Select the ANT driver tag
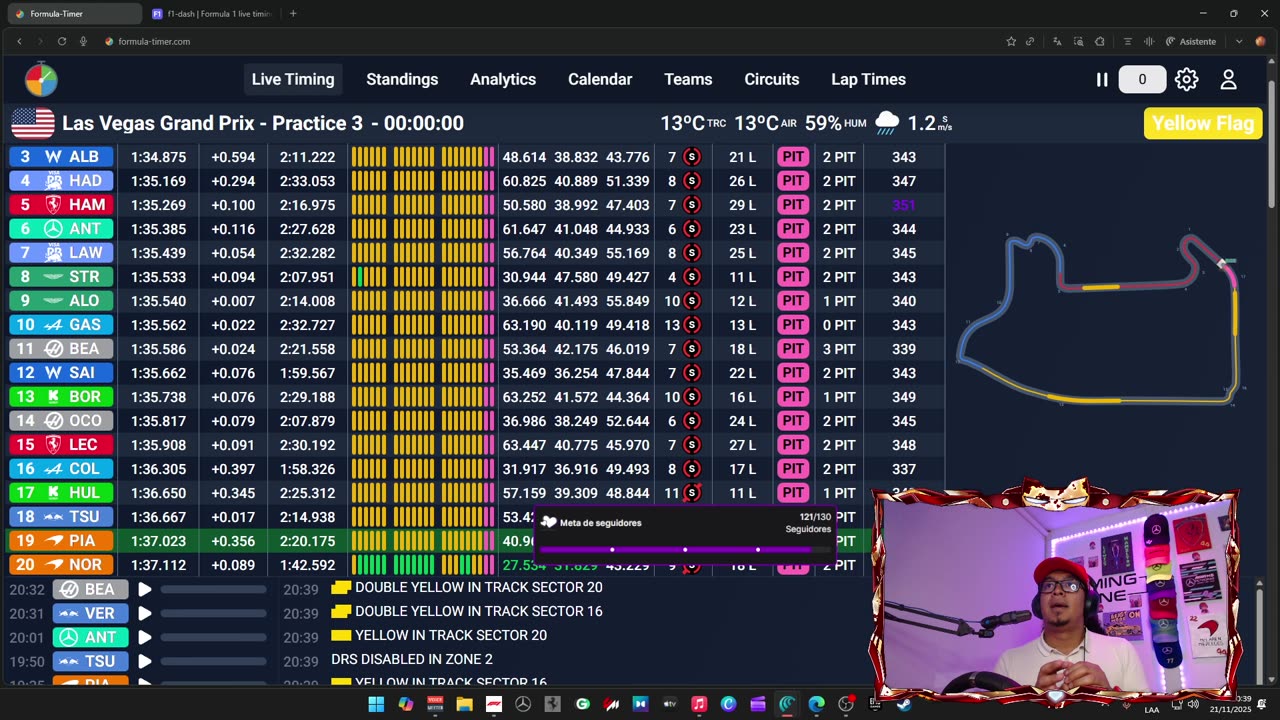The width and height of the screenshot is (1280, 720). [61, 229]
